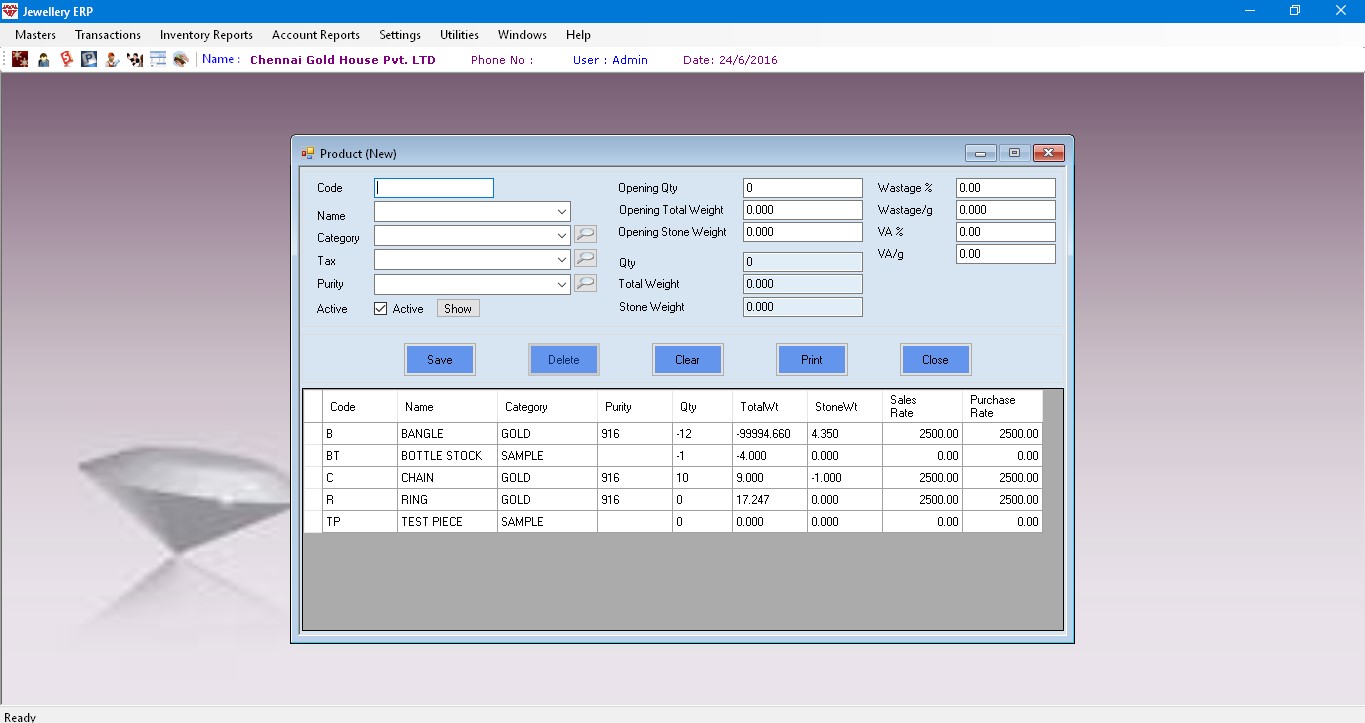
Task: Open the Account Reports menu
Action: tap(316, 35)
